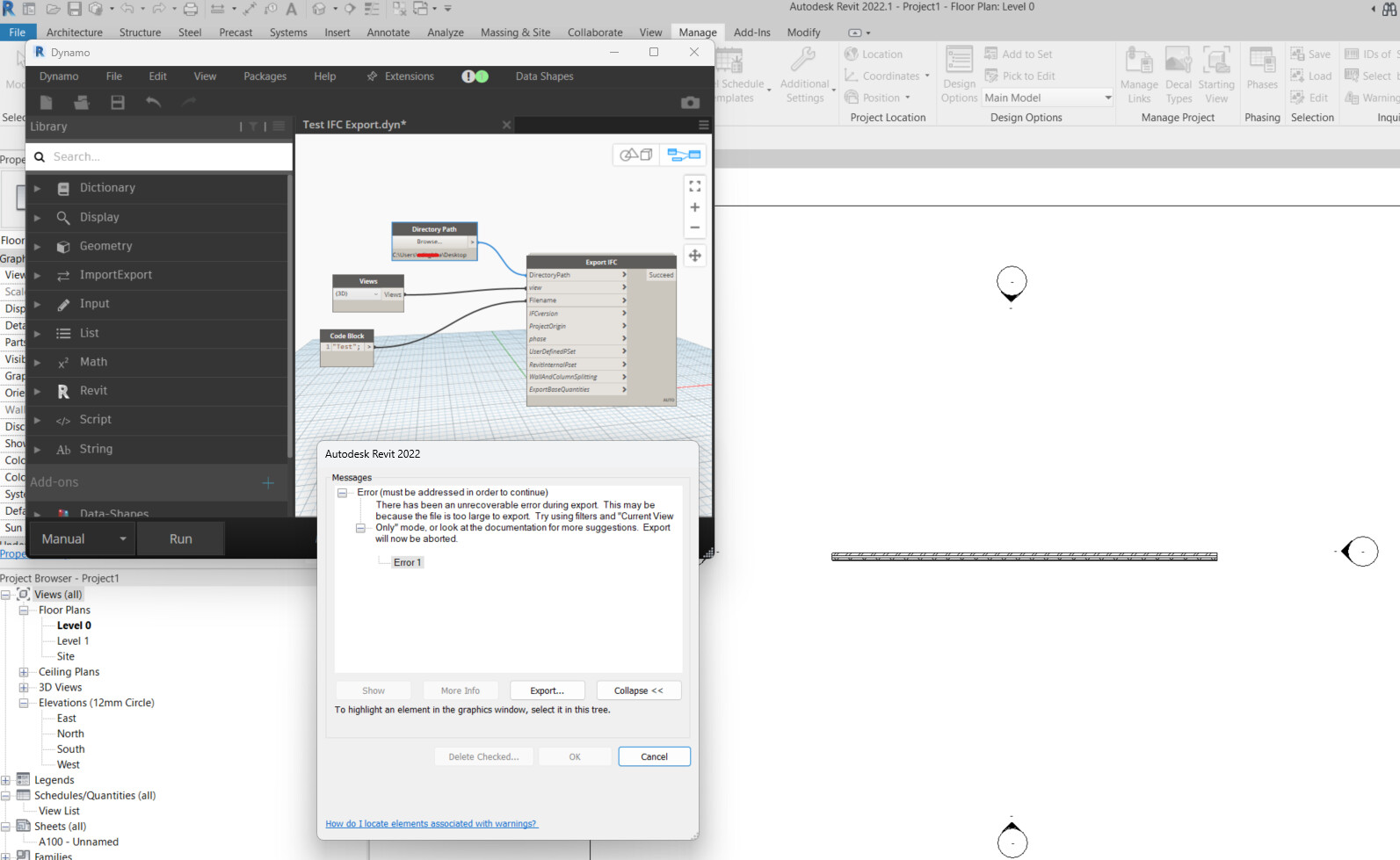
Task: Click the Export IFC node header
Action: point(601,262)
